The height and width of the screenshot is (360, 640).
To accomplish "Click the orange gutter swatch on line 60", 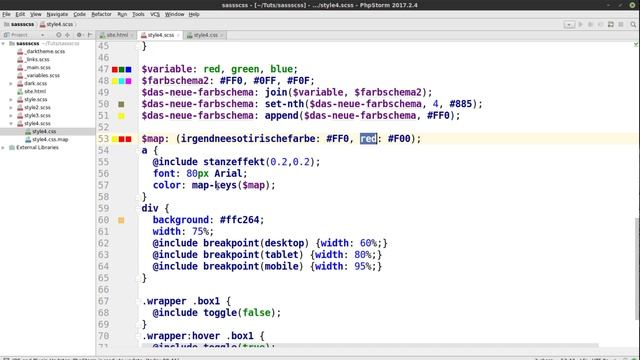I will [x=121, y=220].
